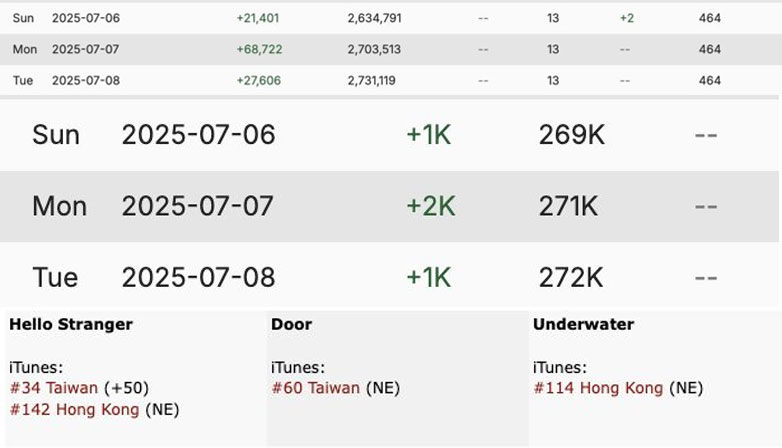Click the 2,634,791 total value
The image size is (782, 448).
coord(375,18)
